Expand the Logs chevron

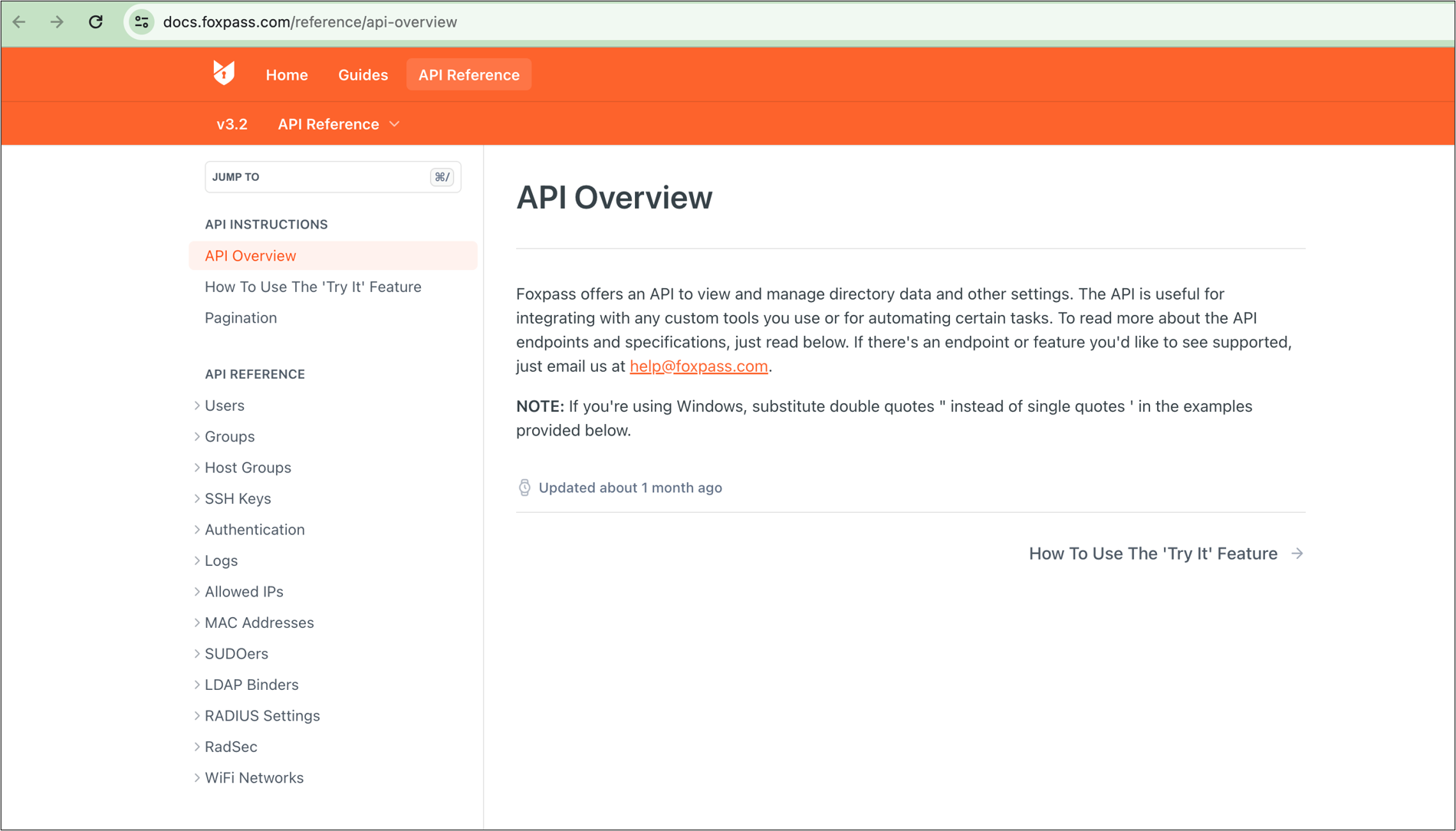point(197,560)
